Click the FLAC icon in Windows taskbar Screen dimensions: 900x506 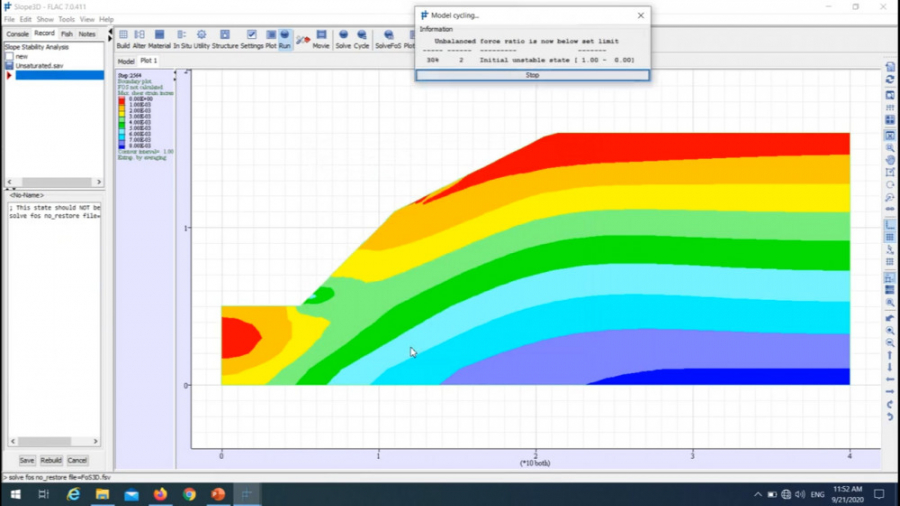pos(247,494)
